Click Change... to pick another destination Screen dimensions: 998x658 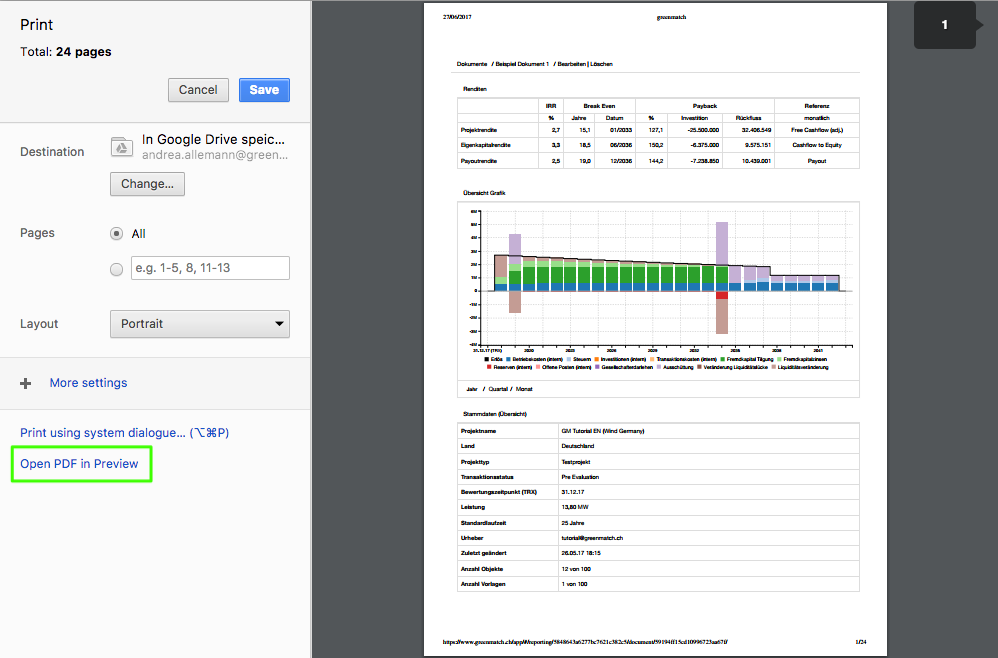[147, 184]
